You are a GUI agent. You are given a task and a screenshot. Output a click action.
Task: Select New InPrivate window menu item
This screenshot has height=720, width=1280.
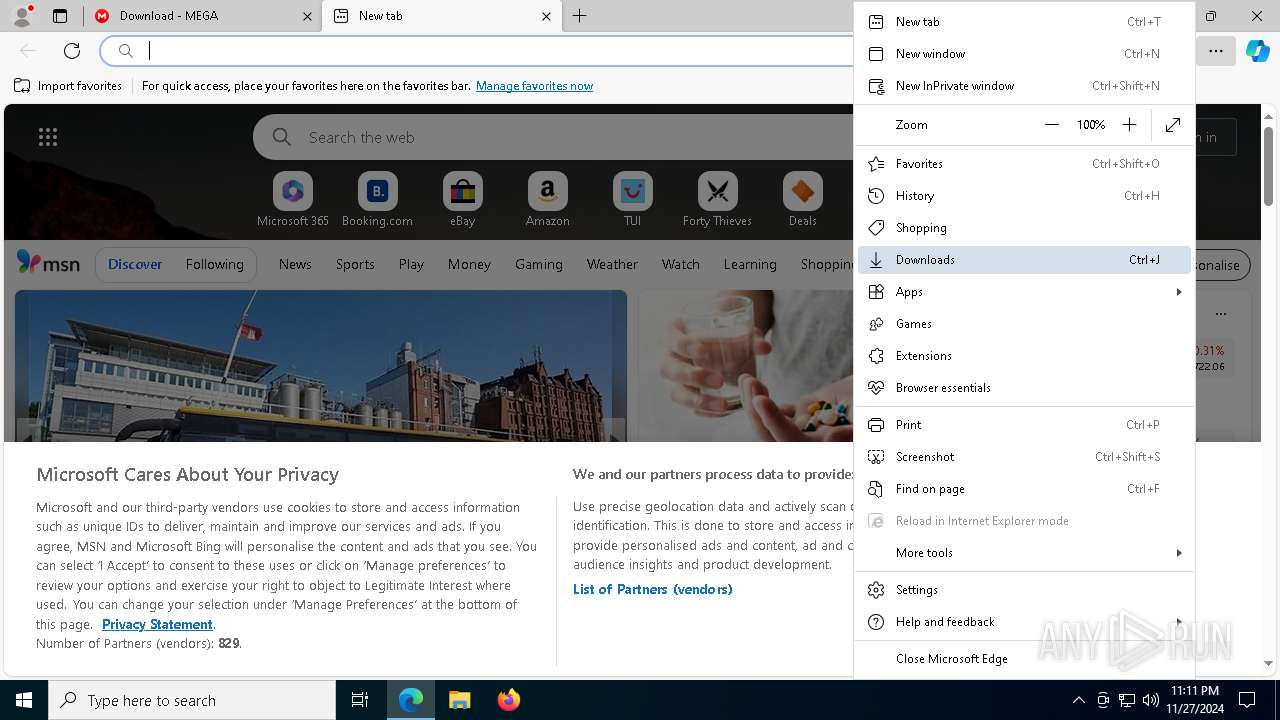point(1024,86)
